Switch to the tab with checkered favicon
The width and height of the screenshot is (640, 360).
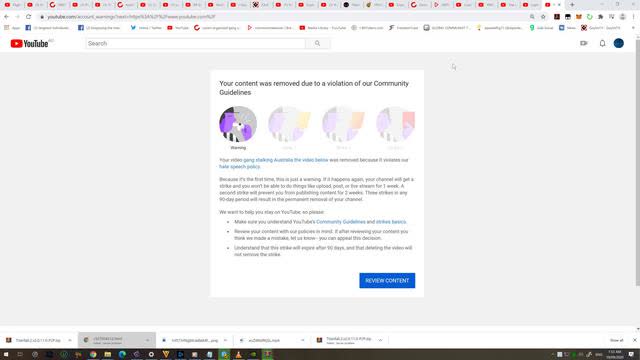(x=261, y=5)
